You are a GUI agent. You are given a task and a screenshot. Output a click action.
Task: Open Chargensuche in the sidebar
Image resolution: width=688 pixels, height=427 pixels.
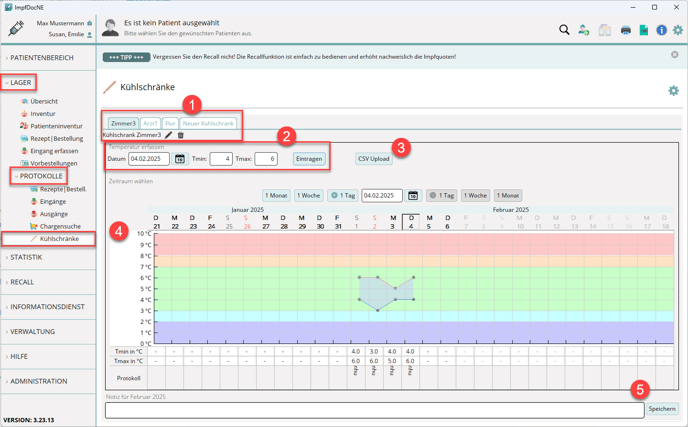[60, 227]
